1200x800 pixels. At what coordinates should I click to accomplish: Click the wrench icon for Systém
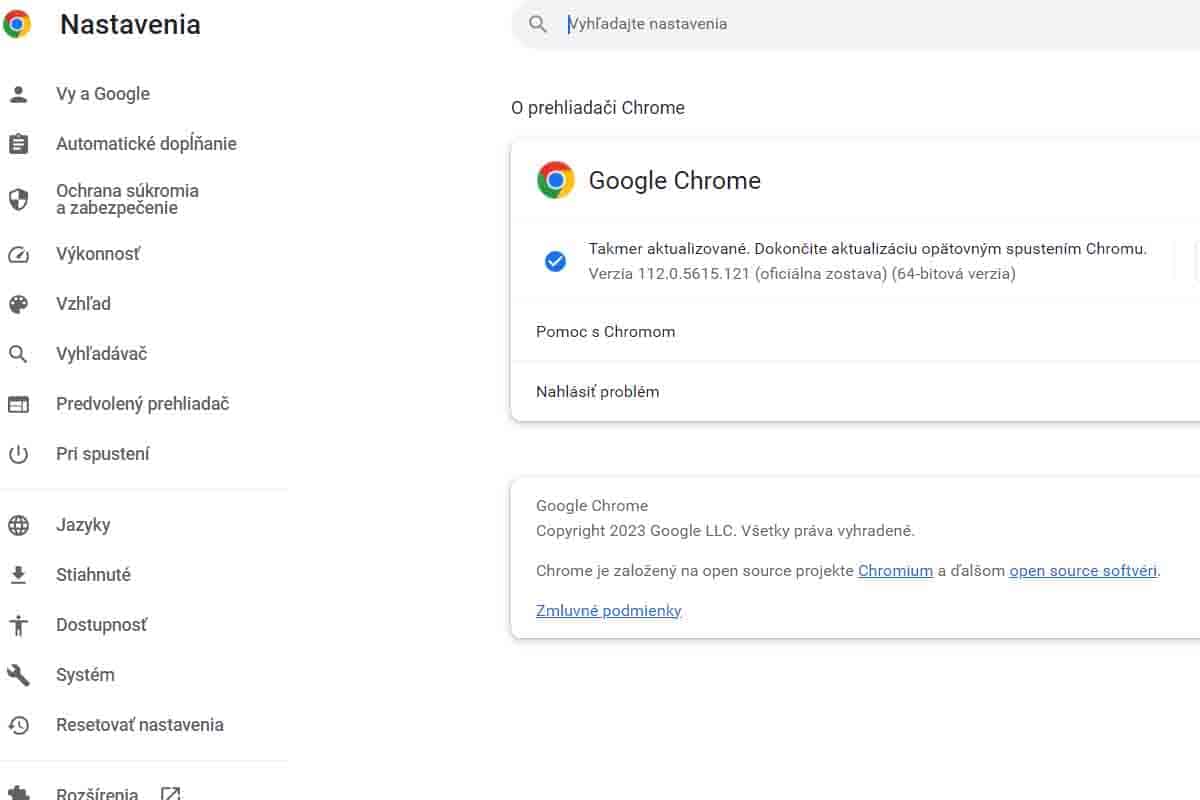[x=18, y=675]
